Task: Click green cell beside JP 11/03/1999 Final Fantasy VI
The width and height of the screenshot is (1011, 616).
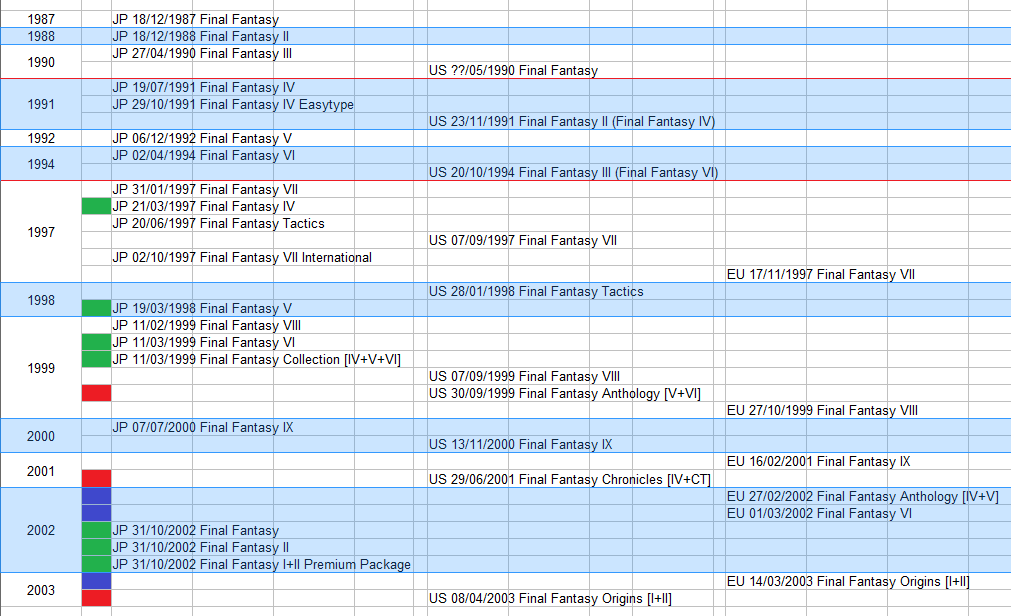Action: coord(97,343)
